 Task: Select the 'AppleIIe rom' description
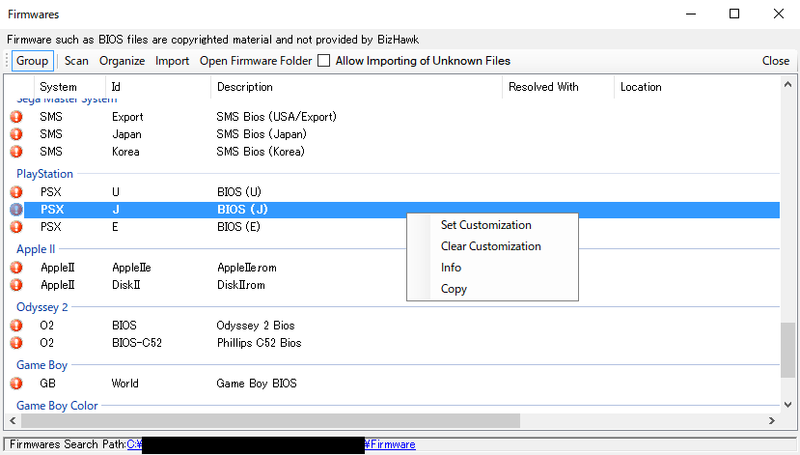[247, 268]
